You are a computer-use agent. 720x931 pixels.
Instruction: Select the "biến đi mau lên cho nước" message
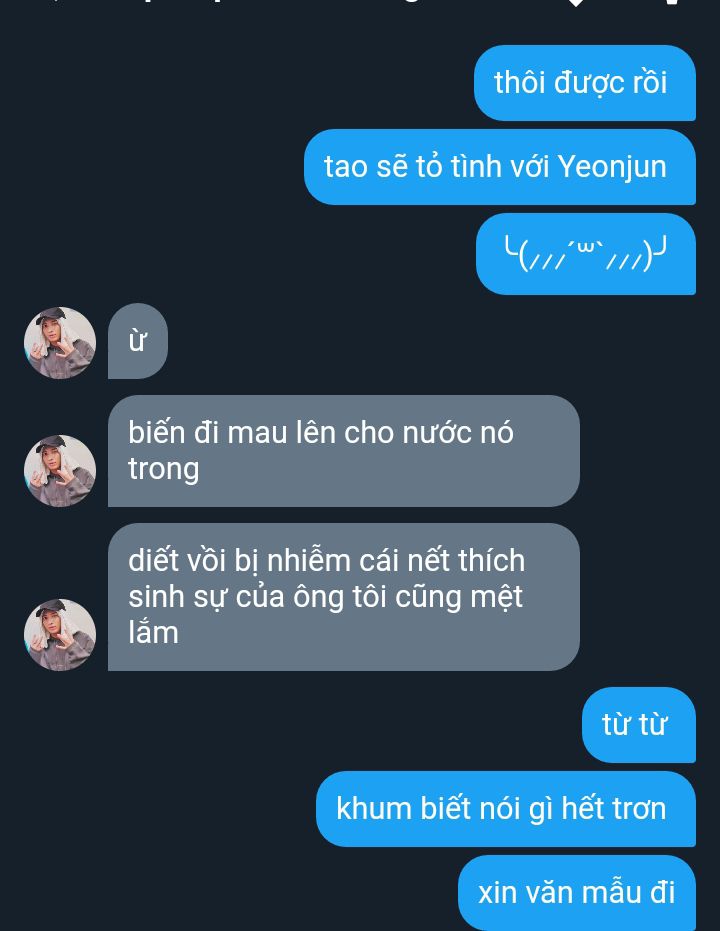[344, 451]
